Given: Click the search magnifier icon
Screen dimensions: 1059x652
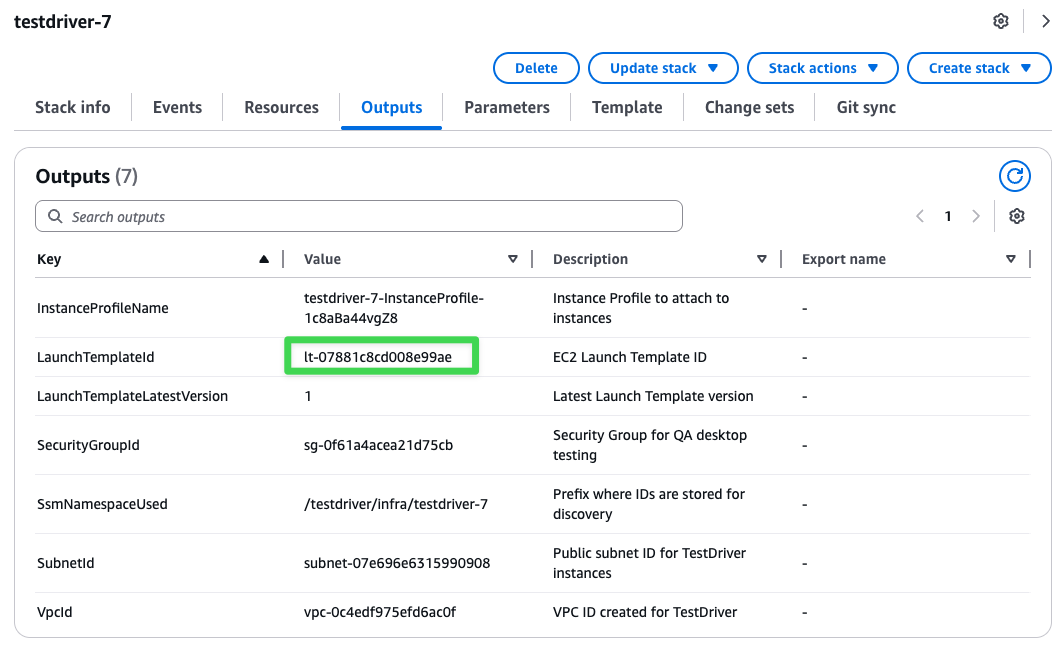Looking at the screenshot, I should (x=54, y=217).
